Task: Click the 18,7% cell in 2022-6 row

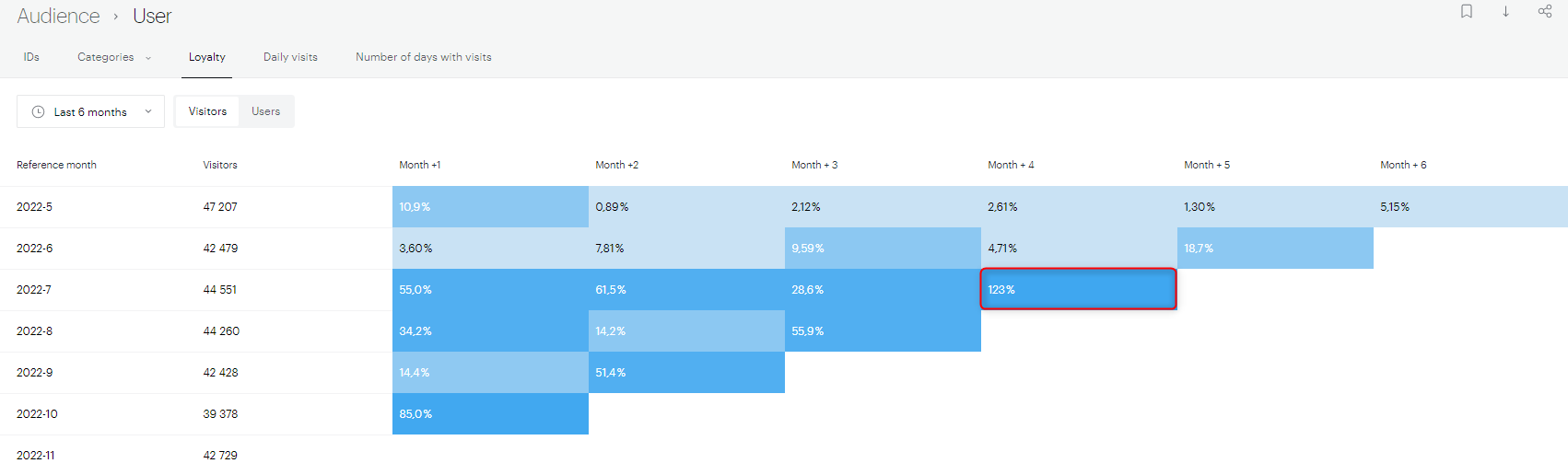Action: pos(1275,249)
